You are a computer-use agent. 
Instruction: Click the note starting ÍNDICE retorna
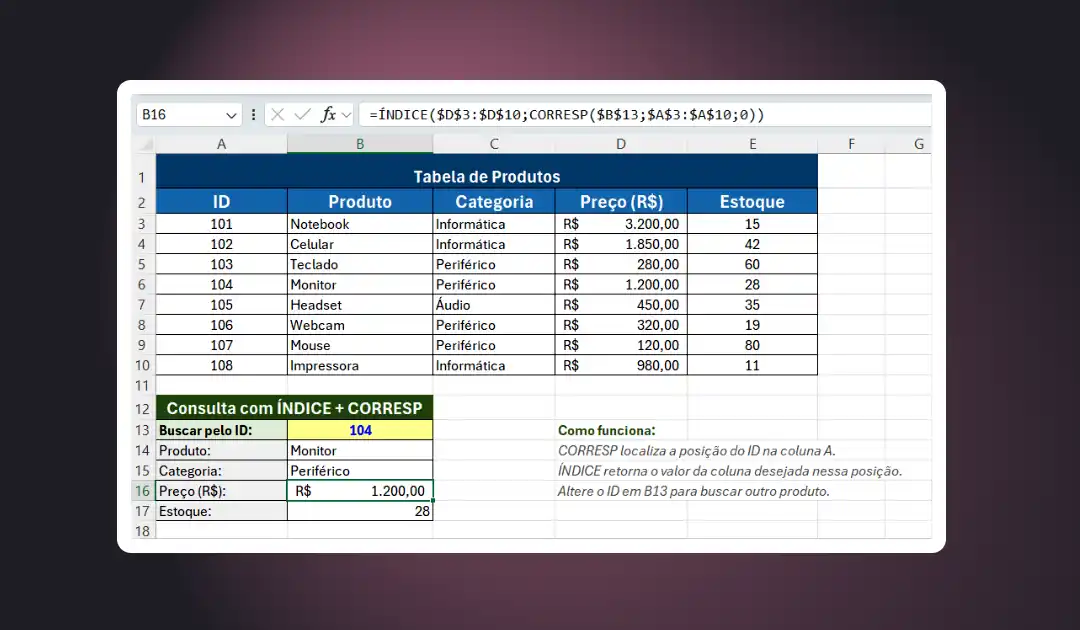click(x=729, y=471)
